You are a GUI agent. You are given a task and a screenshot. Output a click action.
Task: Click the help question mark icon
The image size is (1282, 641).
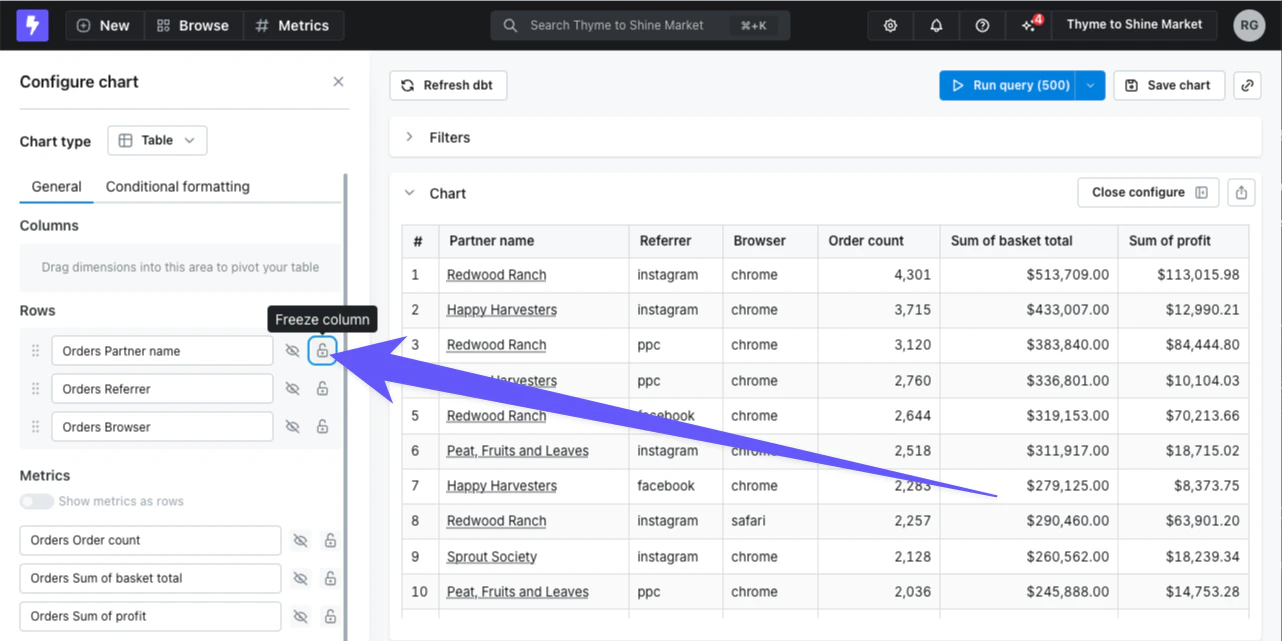click(x=982, y=26)
